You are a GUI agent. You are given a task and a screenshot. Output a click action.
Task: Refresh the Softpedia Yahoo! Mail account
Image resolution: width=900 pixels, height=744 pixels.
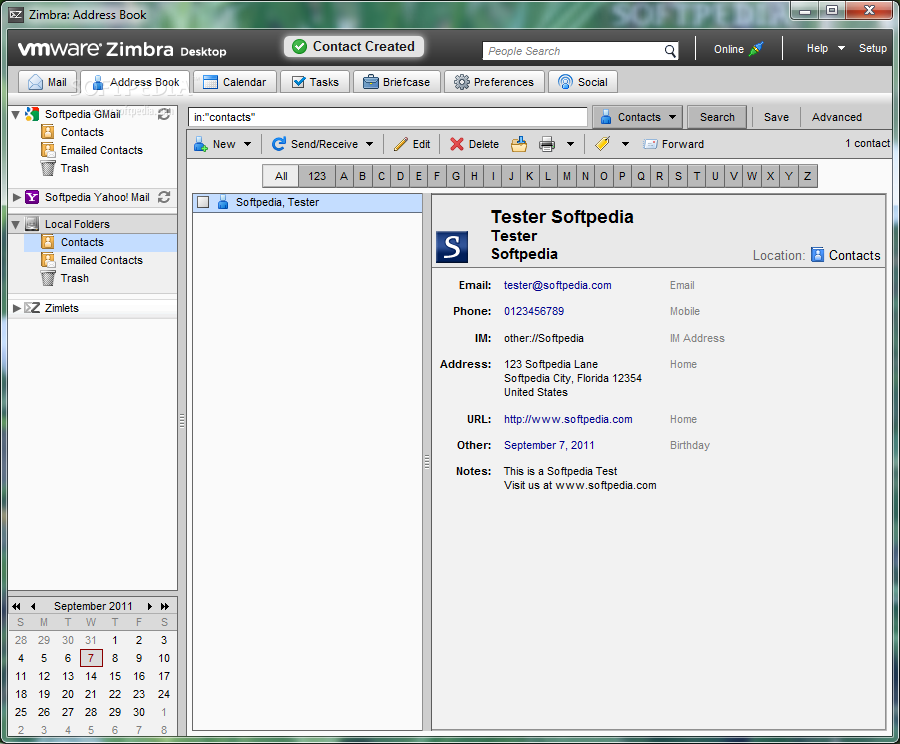point(164,197)
